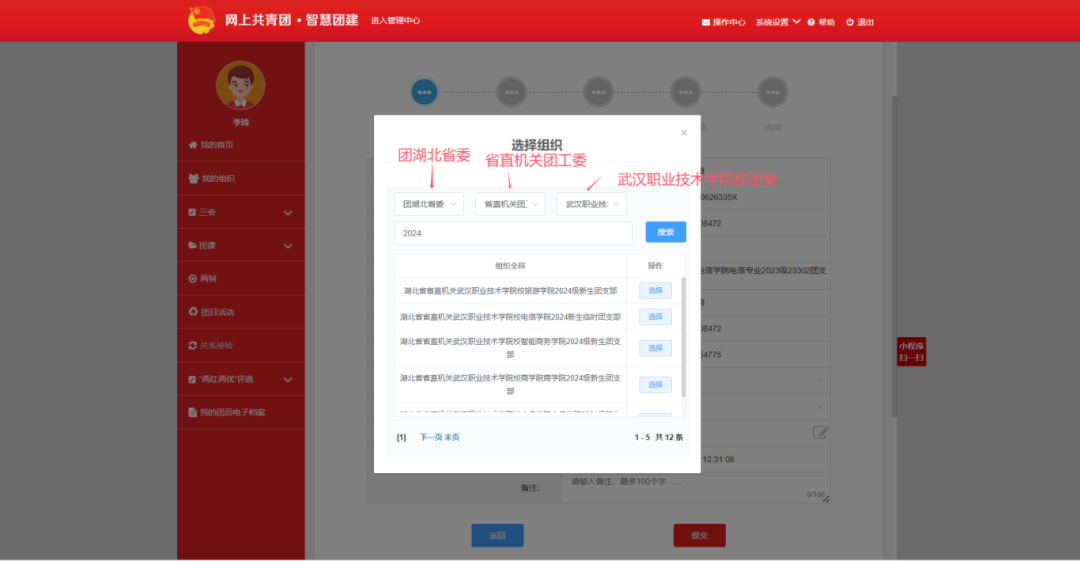Click the blue 搜索 button

click(x=665, y=232)
